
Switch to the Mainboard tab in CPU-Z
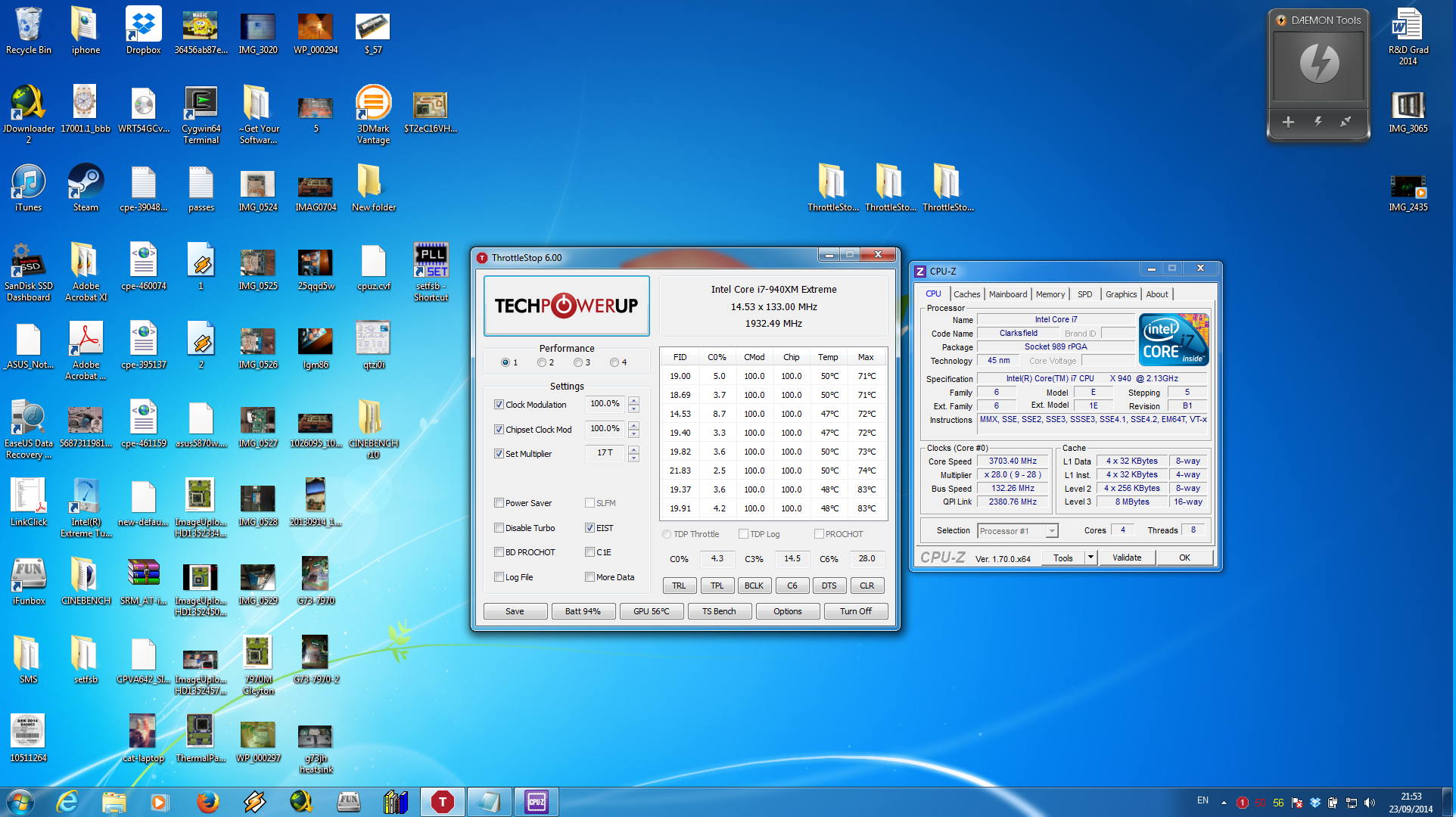tap(1008, 294)
